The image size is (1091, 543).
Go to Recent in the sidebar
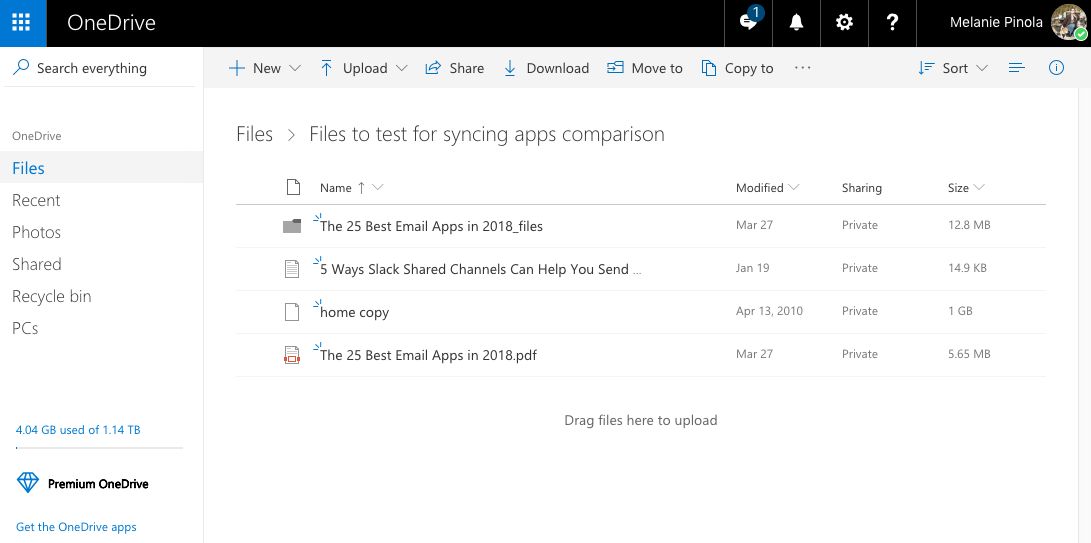pos(36,200)
